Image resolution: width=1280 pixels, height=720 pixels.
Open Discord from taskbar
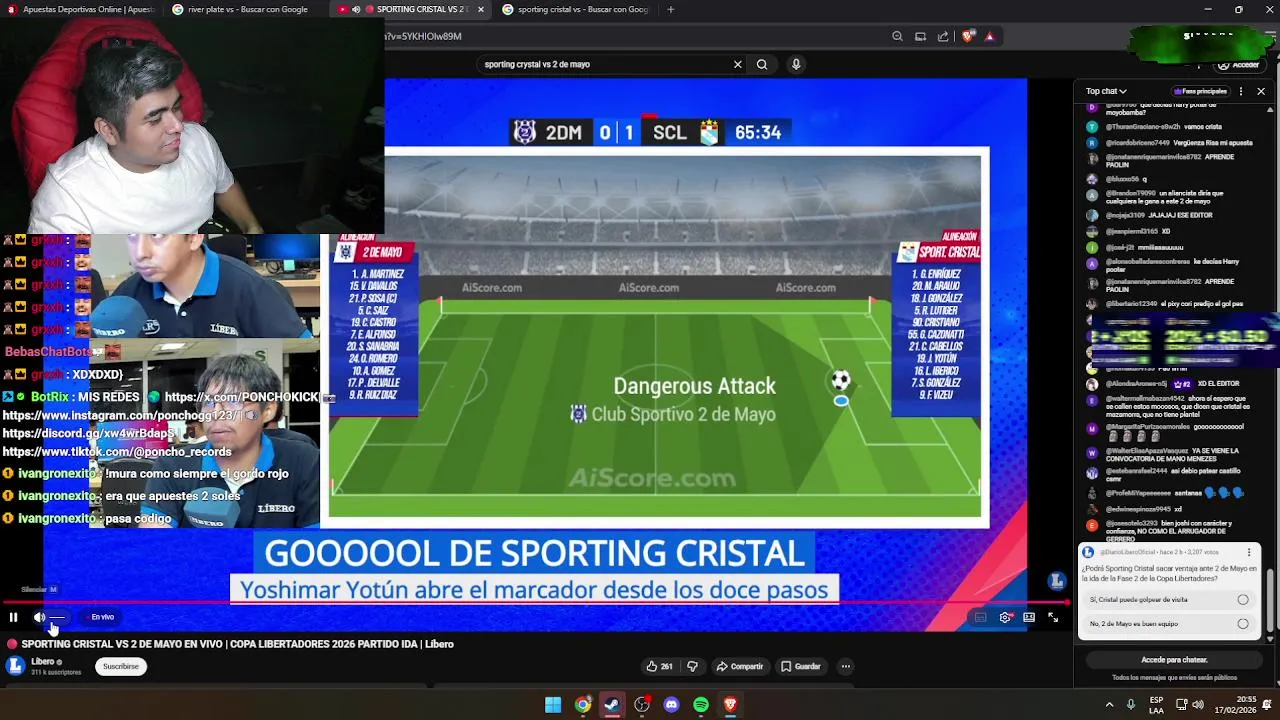click(x=671, y=705)
